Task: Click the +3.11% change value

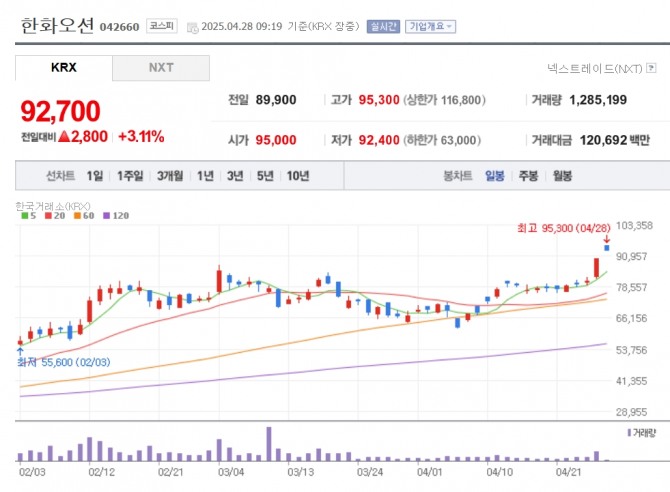Action: (x=141, y=137)
